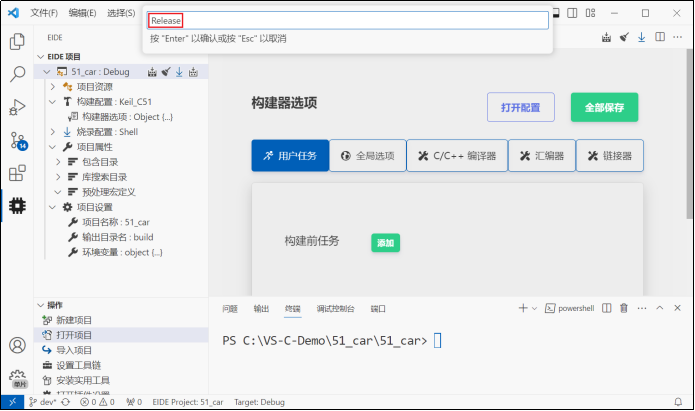Create a new terminal with plus icon
695x411 pixels.
pos(523,308)
